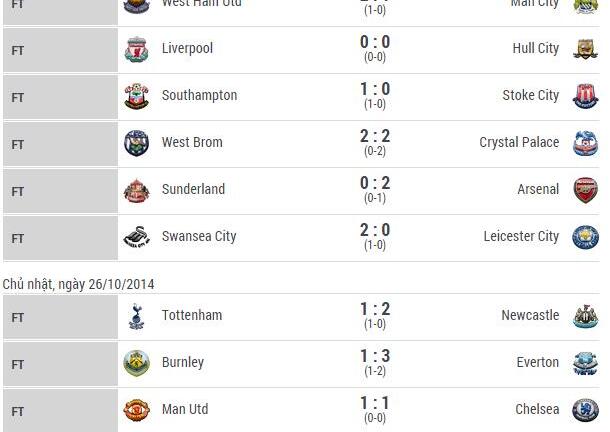View Sunderland vs Arsenal 0:2 score details

pyautogui.click(x=375, y=190)
